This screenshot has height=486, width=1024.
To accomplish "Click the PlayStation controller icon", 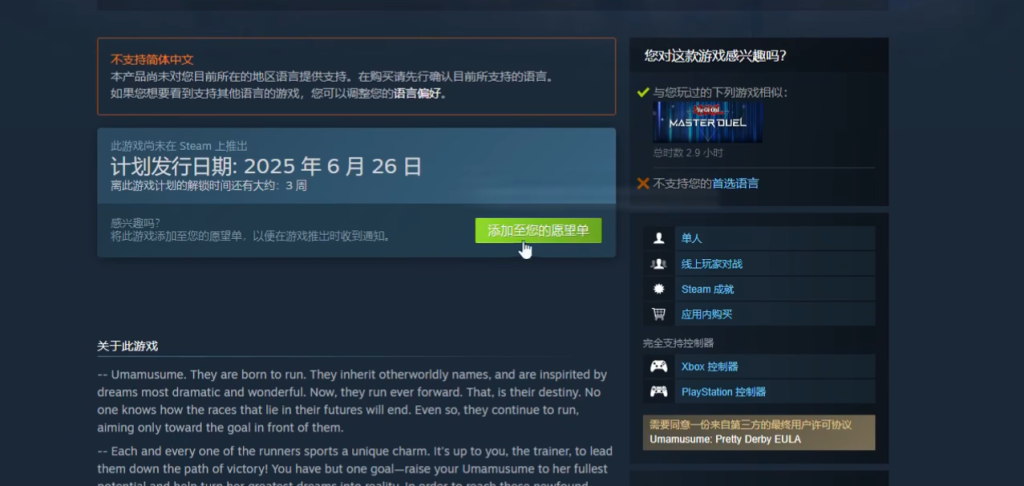I will click(x=658, y=392).
